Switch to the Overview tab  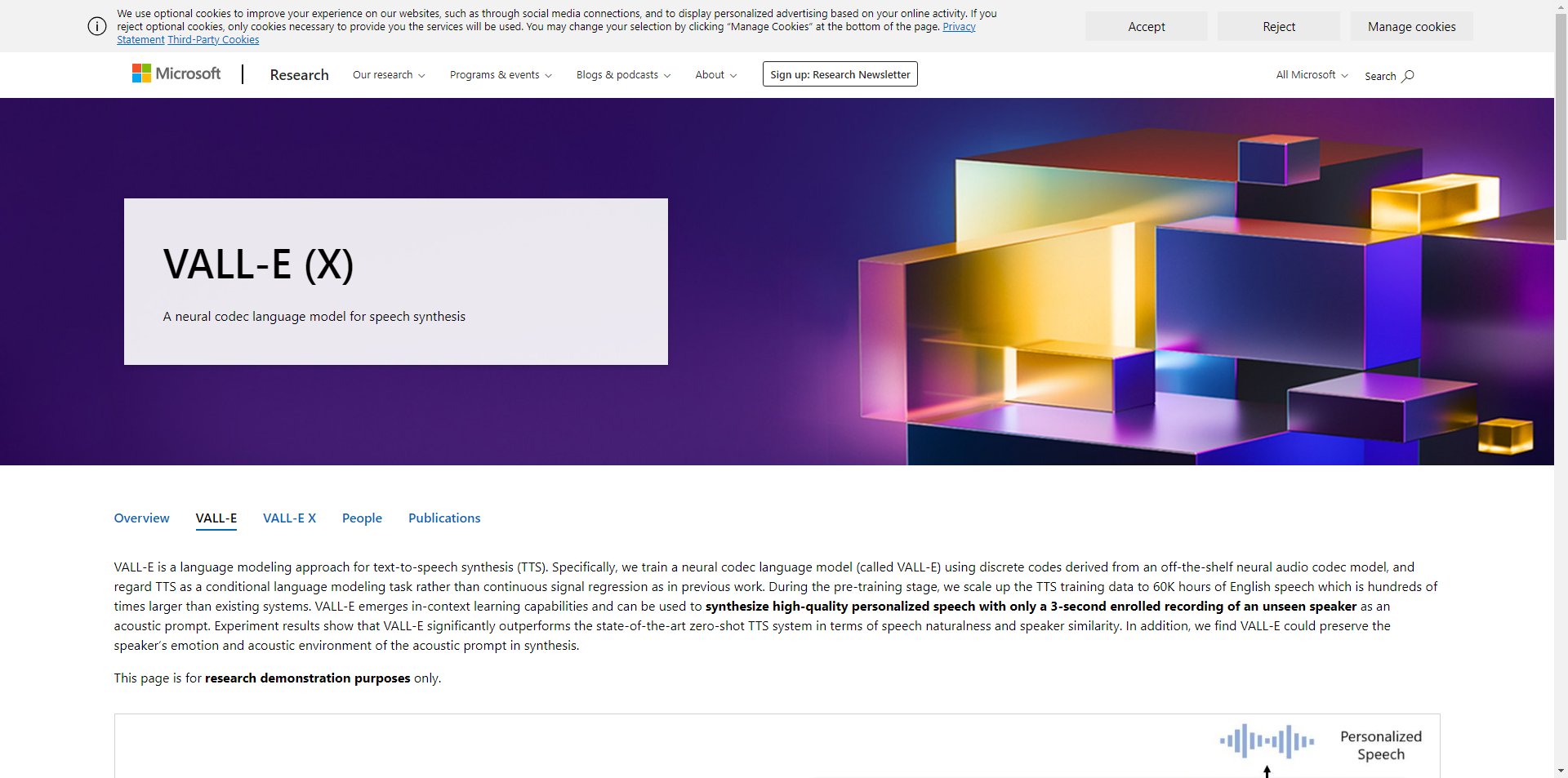(x=142, y=518)
